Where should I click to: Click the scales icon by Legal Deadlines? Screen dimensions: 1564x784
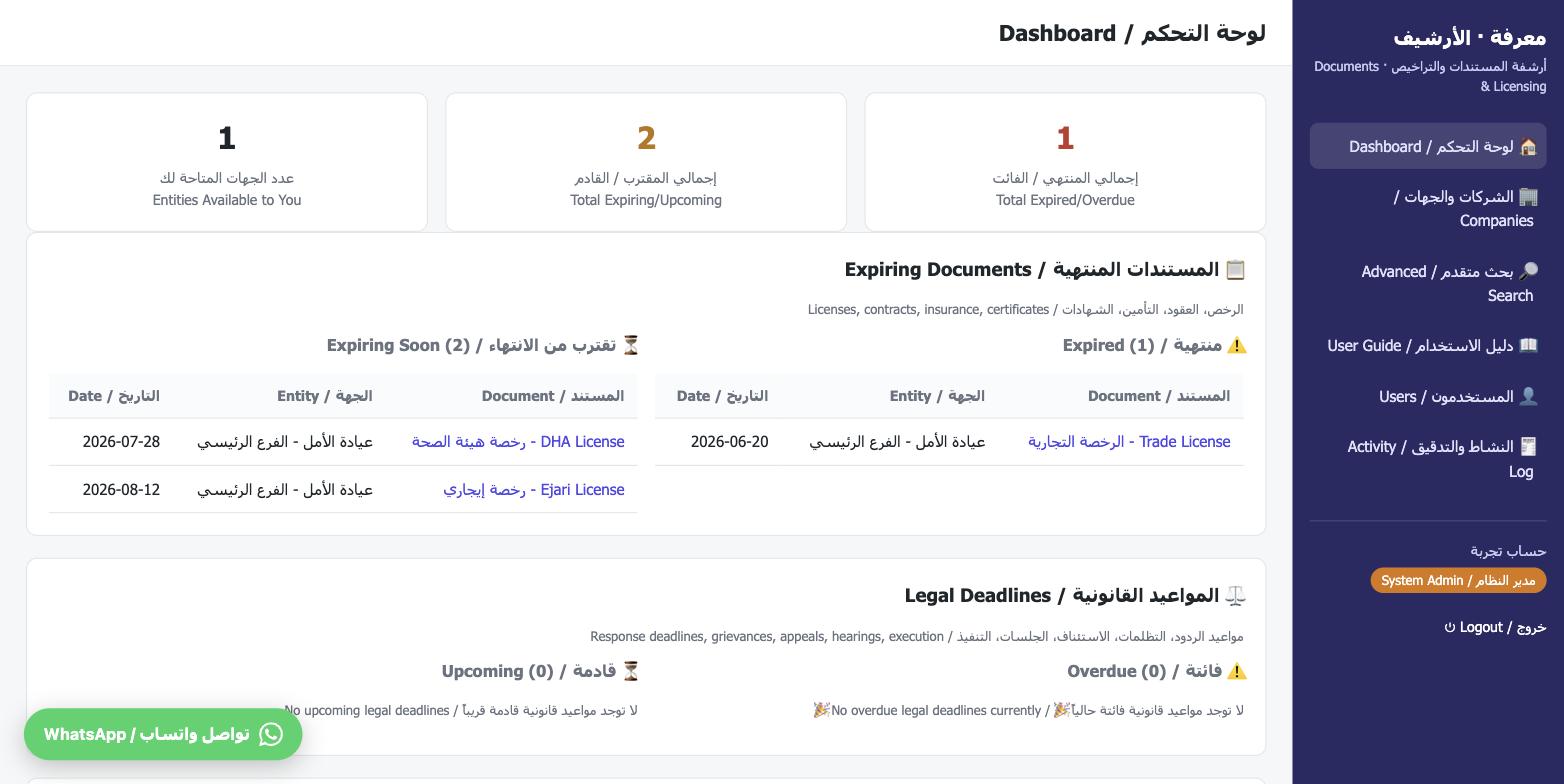point(1236,596)
